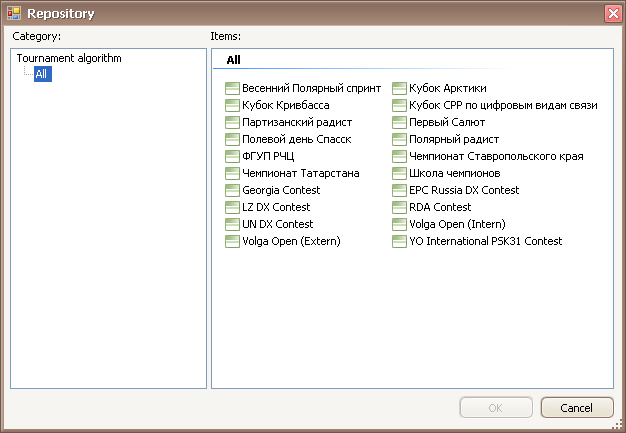Viewport: 626px width, 433px height.
Task: Close the Repository dialog window
Action: pos(612,13)
